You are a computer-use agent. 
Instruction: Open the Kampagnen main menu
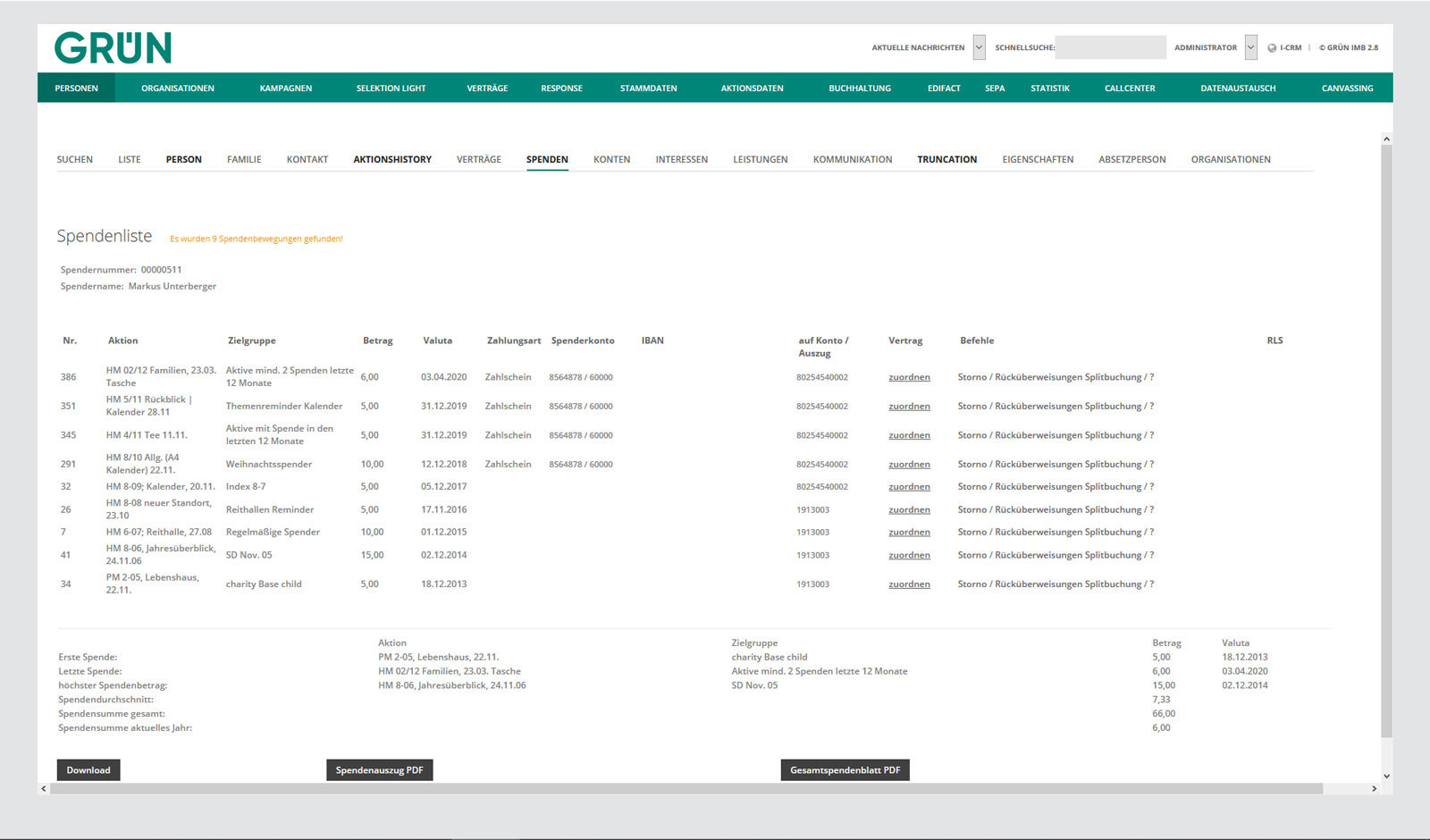tap(286, 88)
